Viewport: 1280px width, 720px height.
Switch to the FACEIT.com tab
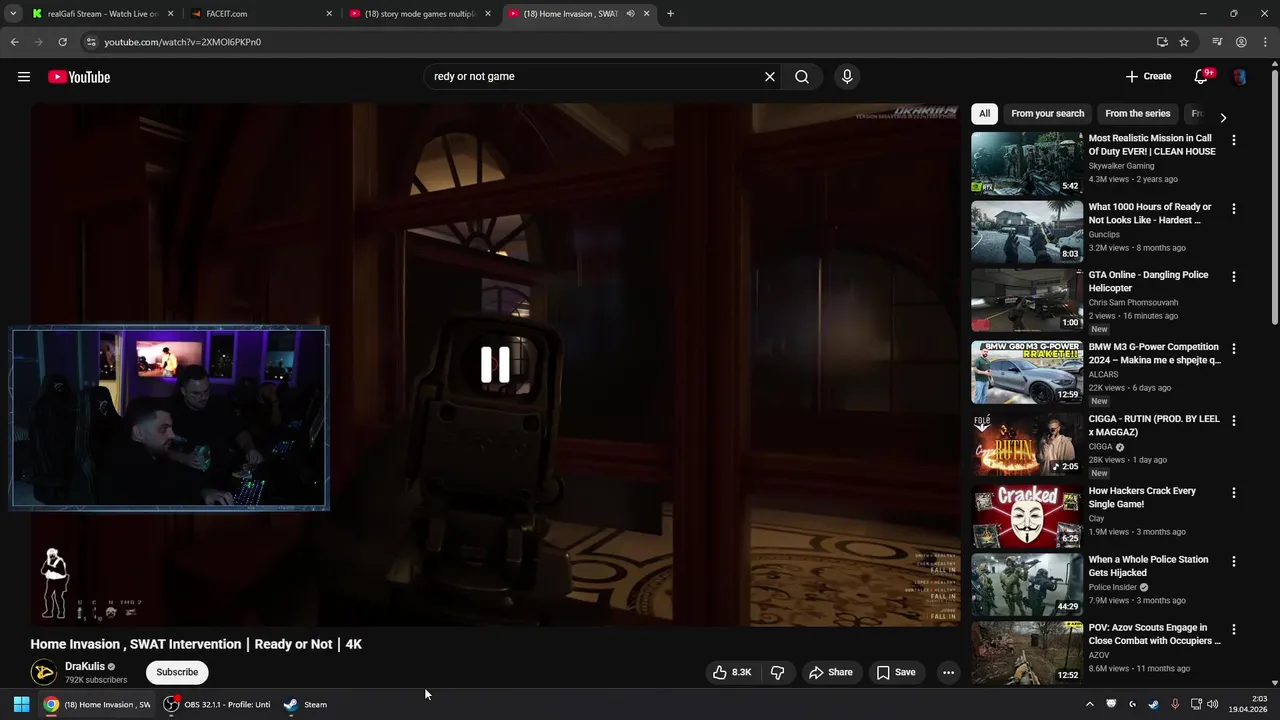tap(259, 14)
